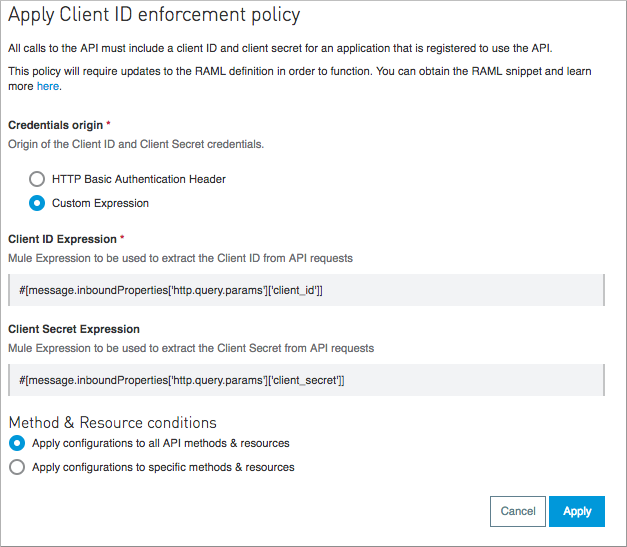Viewport: 627px width, 547px height.
Task: Click the 'Apply configurations to all API' label
Action: coord(160,443)
